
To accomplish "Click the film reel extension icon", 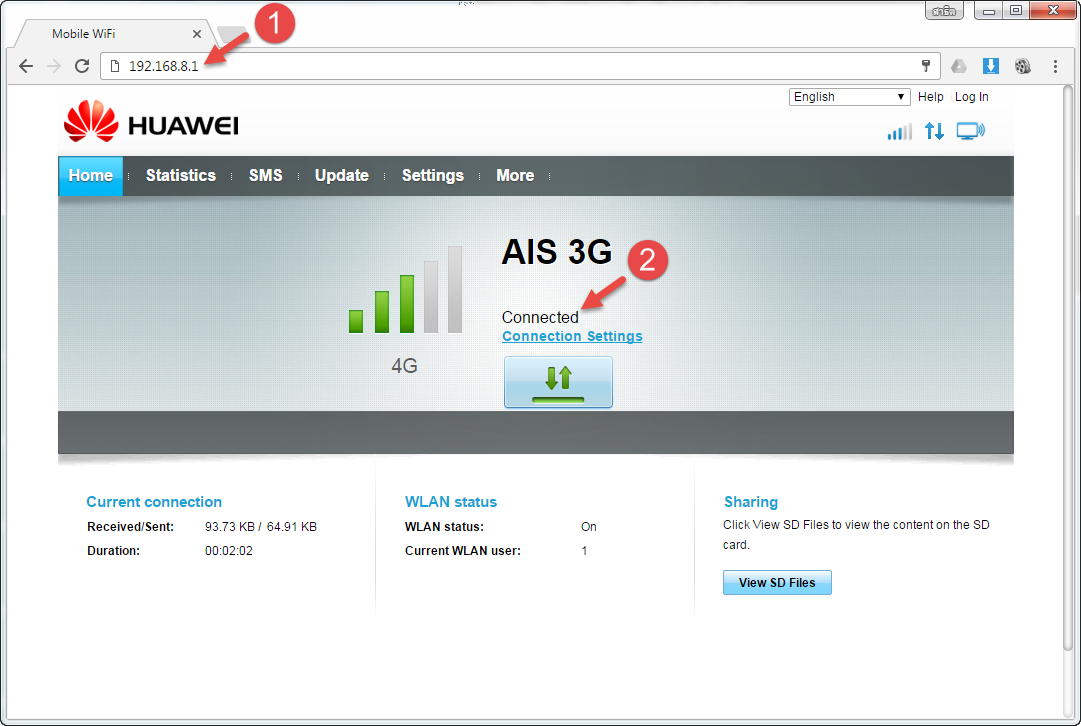I will pyautogui.click(x=1022, y=66).
